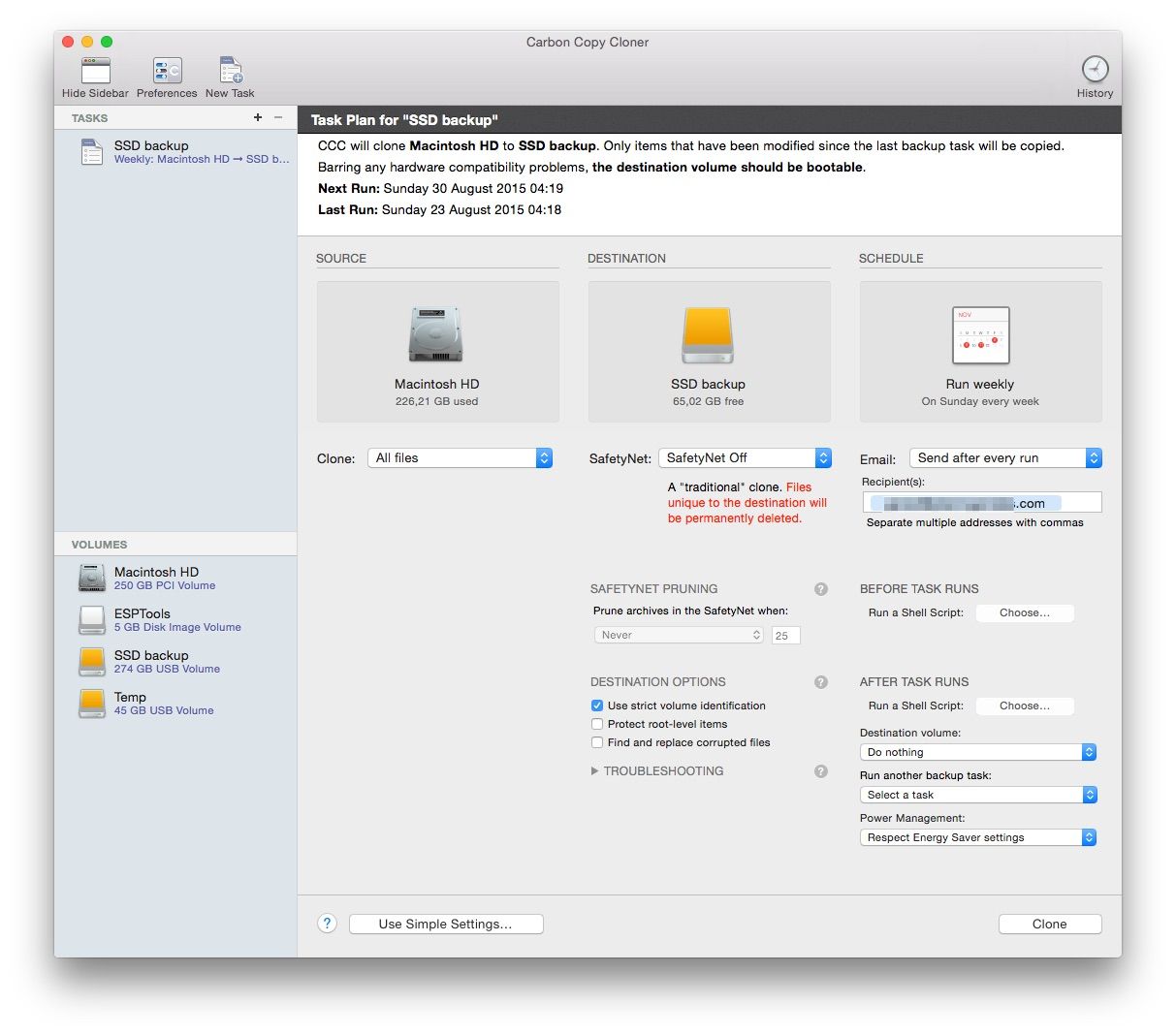Image resolution: width=1176 pixels, height=1035 pixels.
Task: Click the Run weekly calendar icon
Action: [980, 335]
